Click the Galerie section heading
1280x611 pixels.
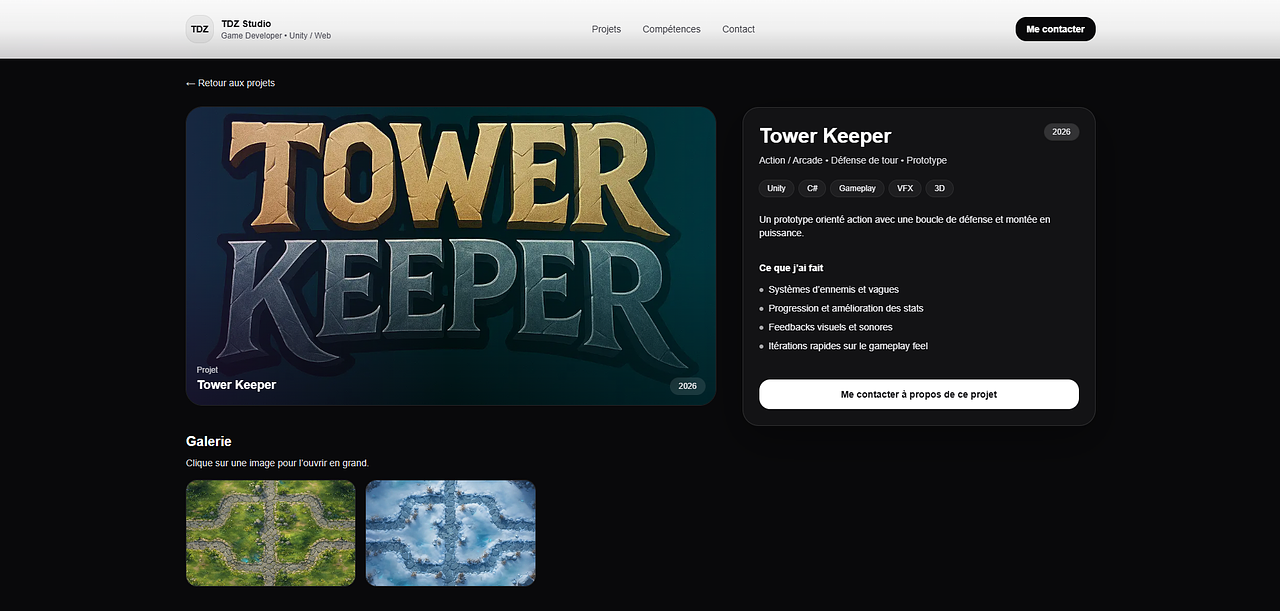point(208,441)
